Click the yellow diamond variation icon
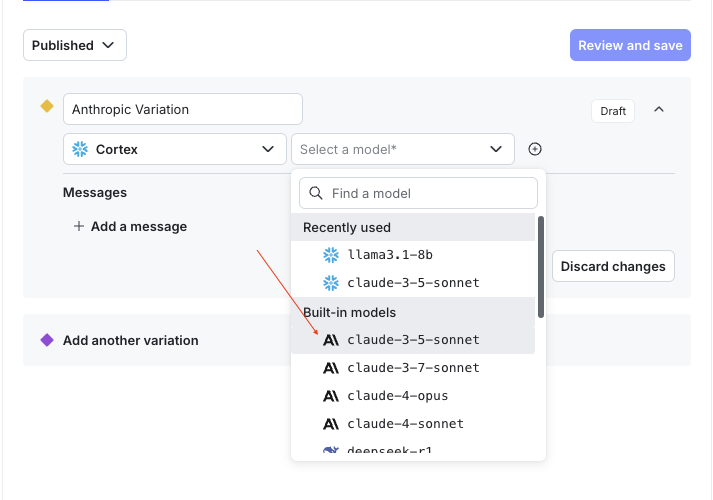713x500 pixels. 46,106
